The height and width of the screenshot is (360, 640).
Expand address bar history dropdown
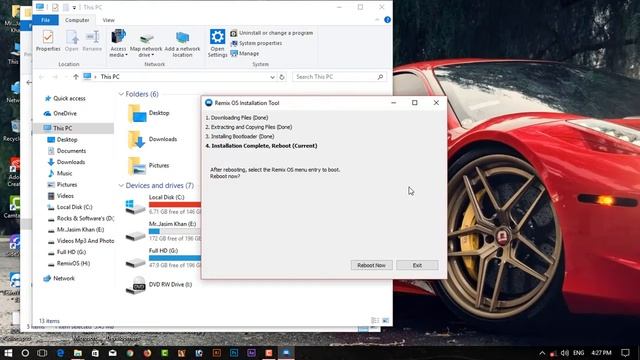[x=272, y=77]
